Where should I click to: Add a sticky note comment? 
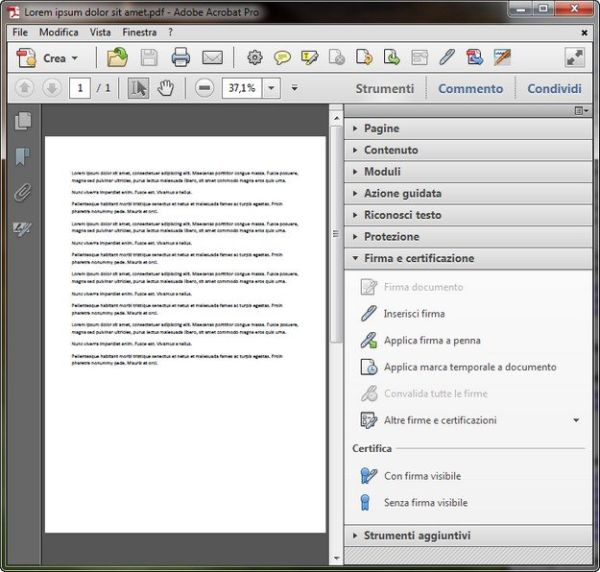[x=283, y=58]
